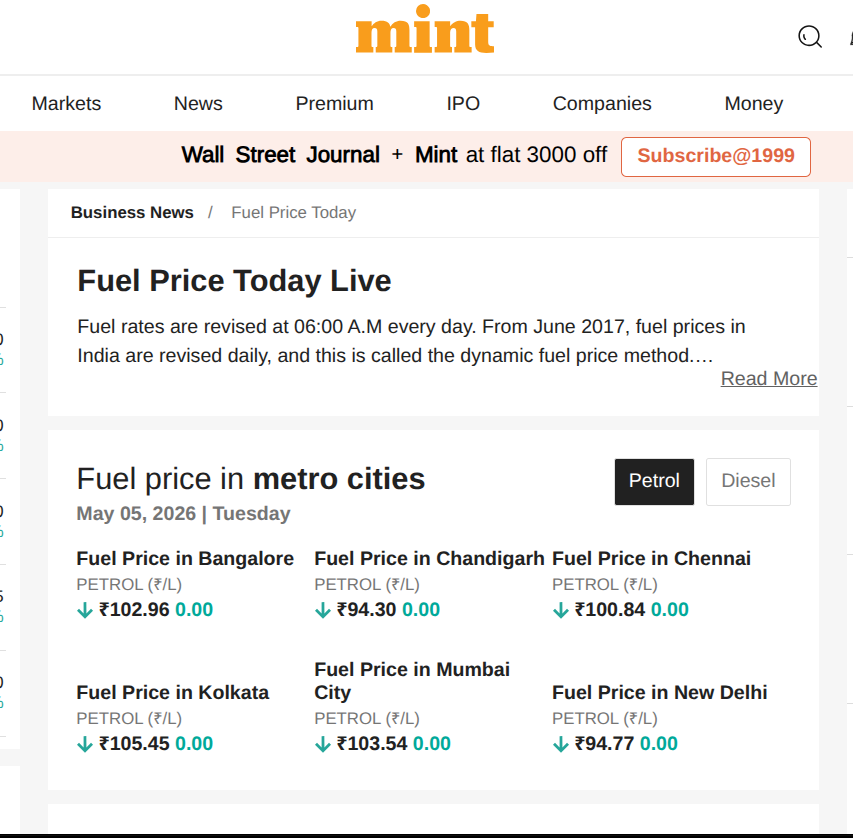Screen dimensions: 853x838
Task: Open the Companies section
Action: point(602,103)
